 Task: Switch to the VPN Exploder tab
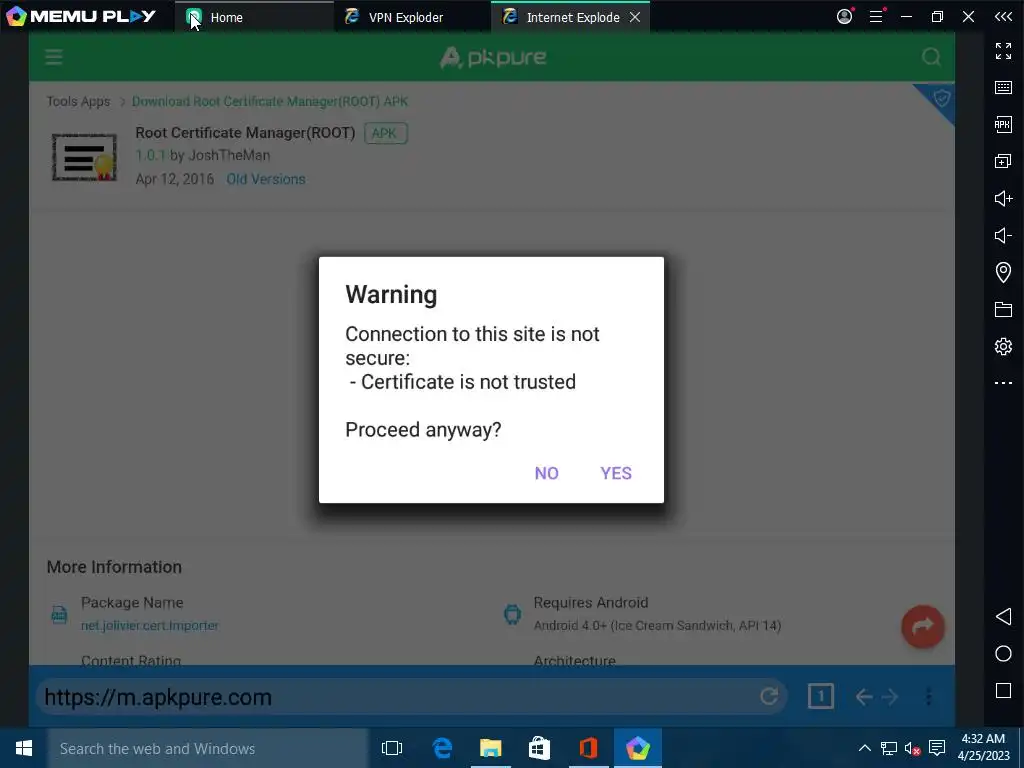411,17
